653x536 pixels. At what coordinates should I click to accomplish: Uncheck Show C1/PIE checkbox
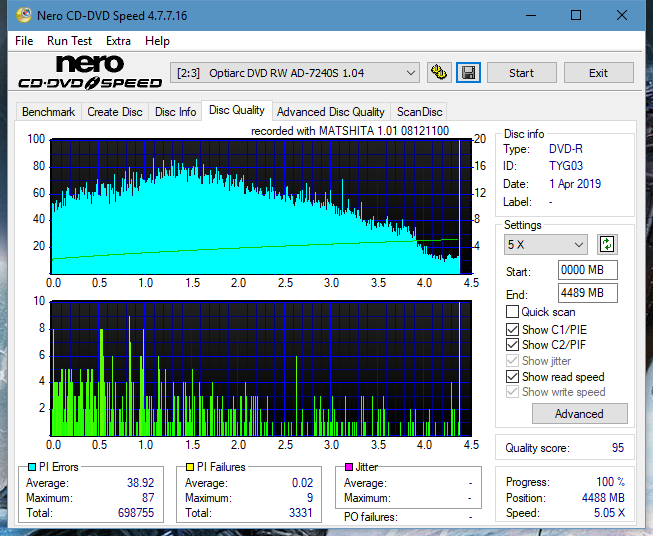click(x=512, y=329)
